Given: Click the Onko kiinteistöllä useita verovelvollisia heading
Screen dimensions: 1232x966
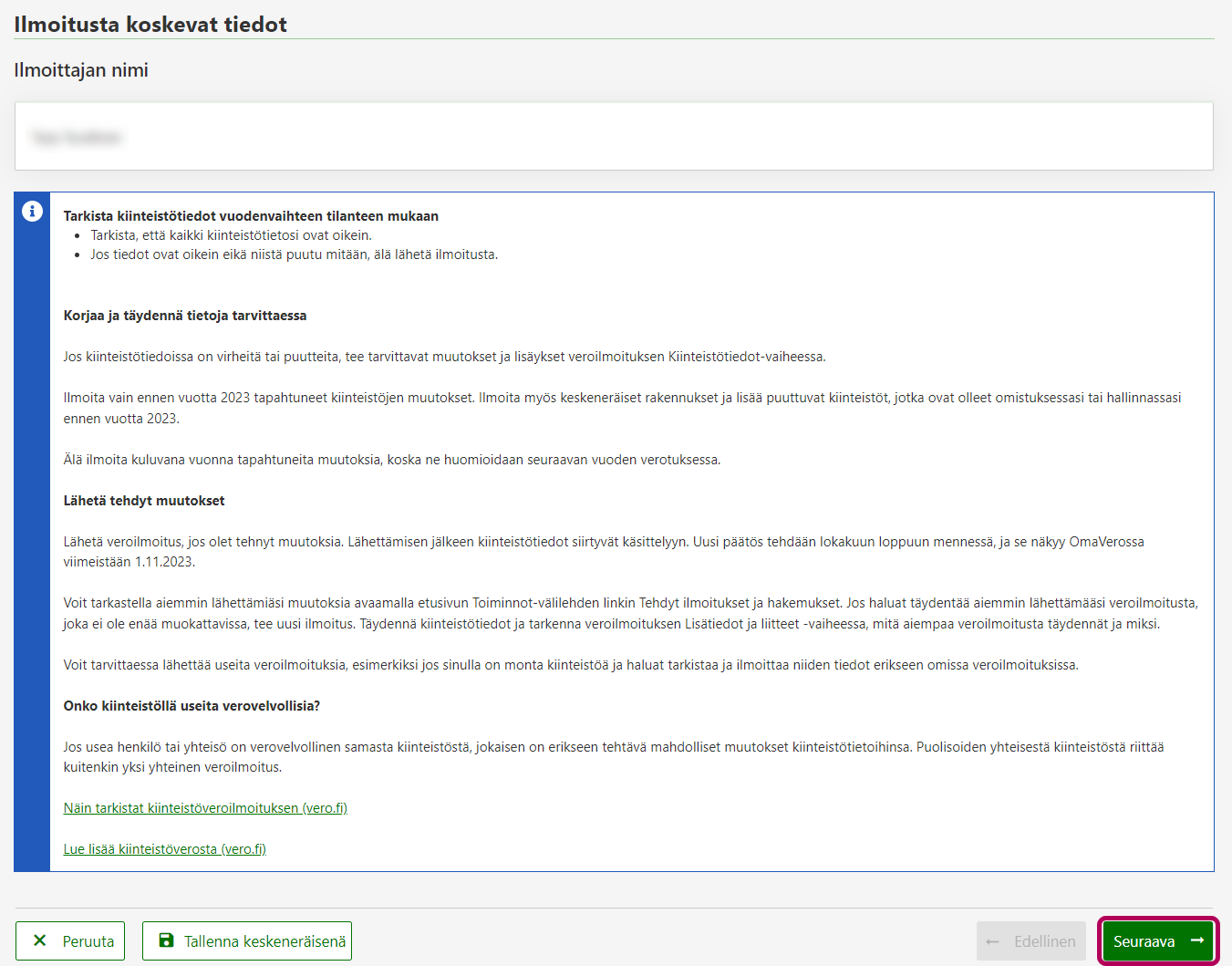Looking at the screenshot, I should click(192, 706).
